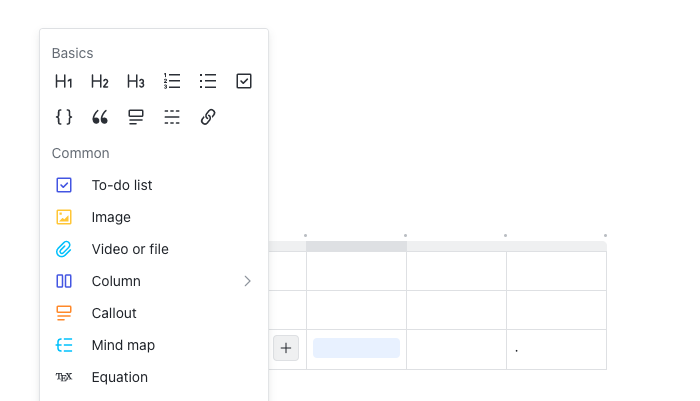700x401 pixels.
Task: Insert a Heading 3 block
Action: pos(136,81)
